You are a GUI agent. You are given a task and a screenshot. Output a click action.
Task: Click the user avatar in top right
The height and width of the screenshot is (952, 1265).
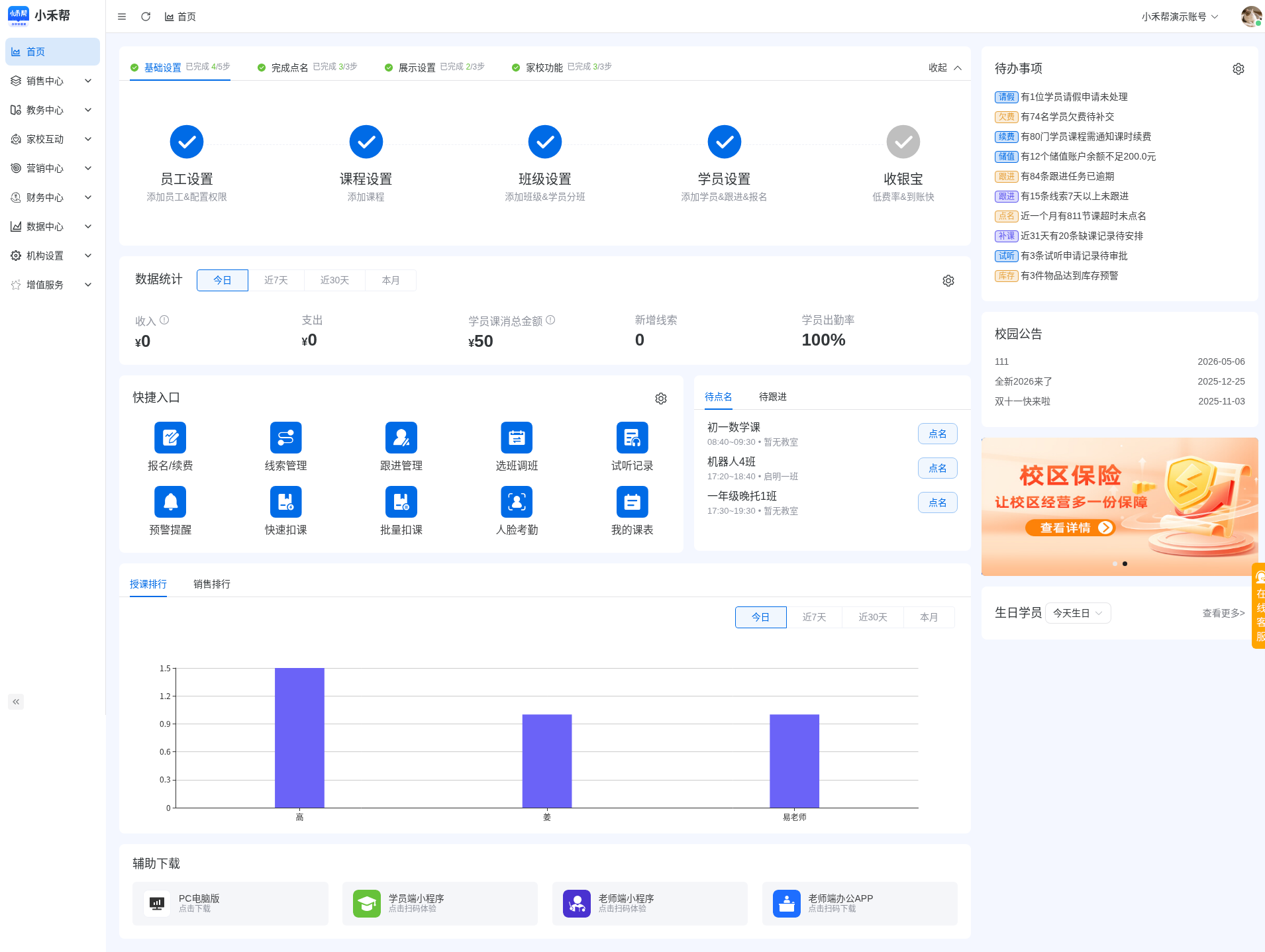pos(1251,17)
